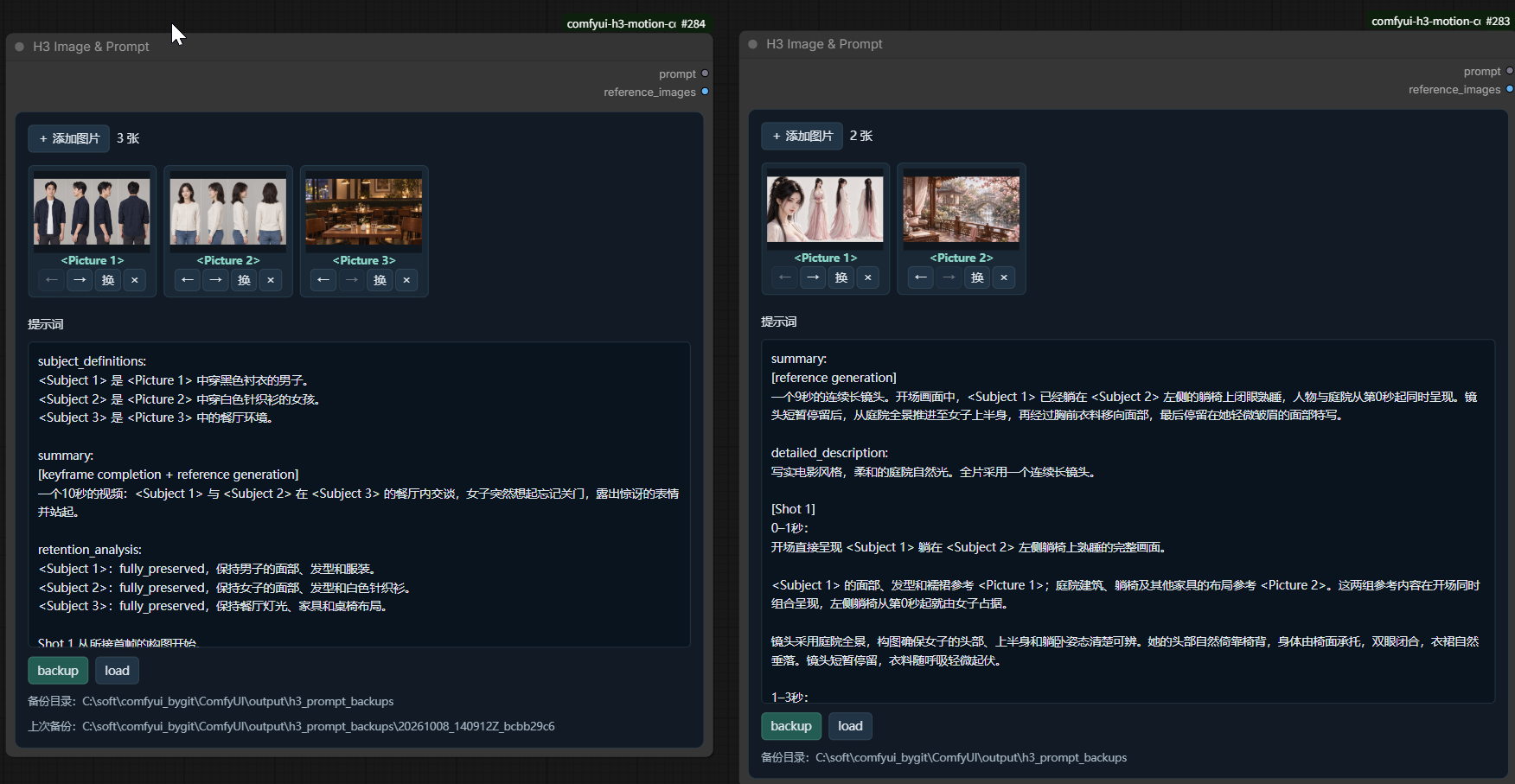
Task: Click add image button in node #283
Action: [x=802, y=136]
